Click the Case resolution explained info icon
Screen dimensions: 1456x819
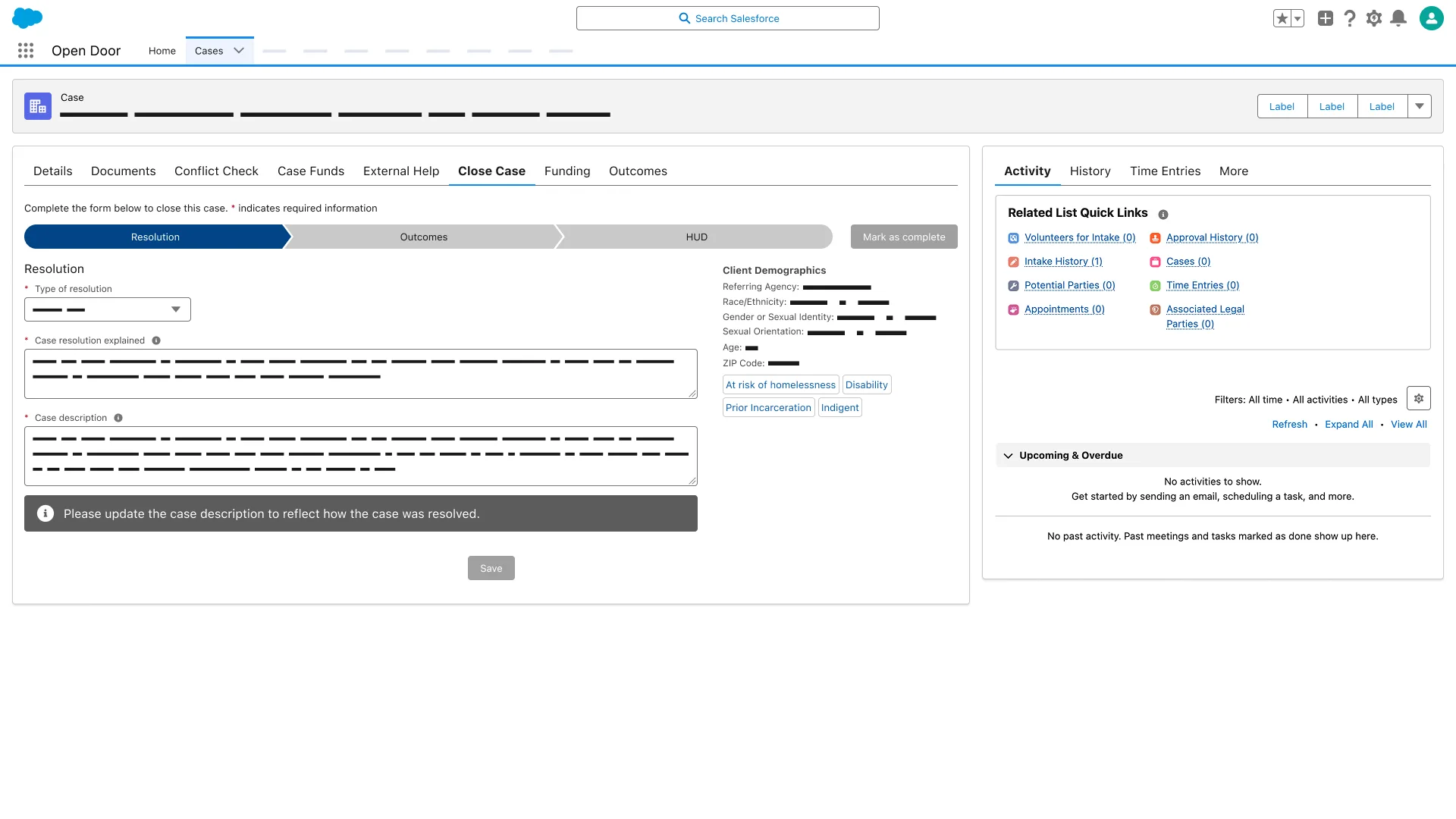click(156, 340)
